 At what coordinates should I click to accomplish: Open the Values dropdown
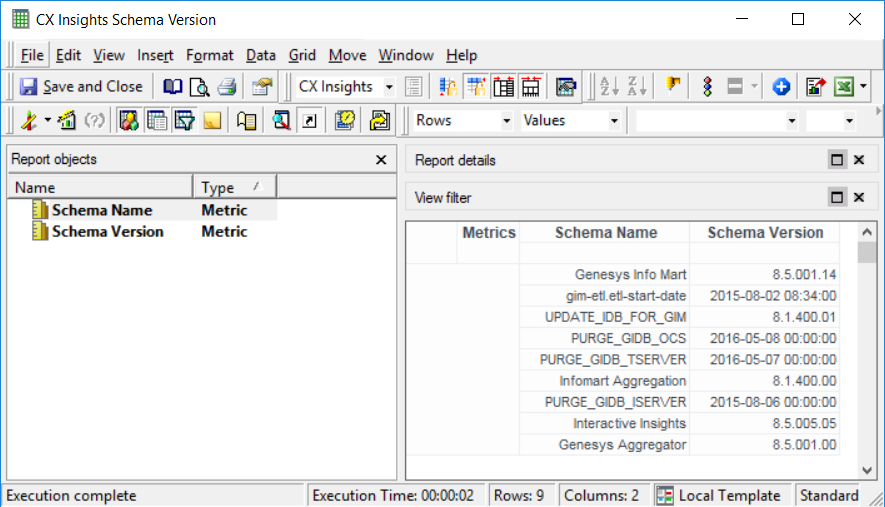(613, 121)
